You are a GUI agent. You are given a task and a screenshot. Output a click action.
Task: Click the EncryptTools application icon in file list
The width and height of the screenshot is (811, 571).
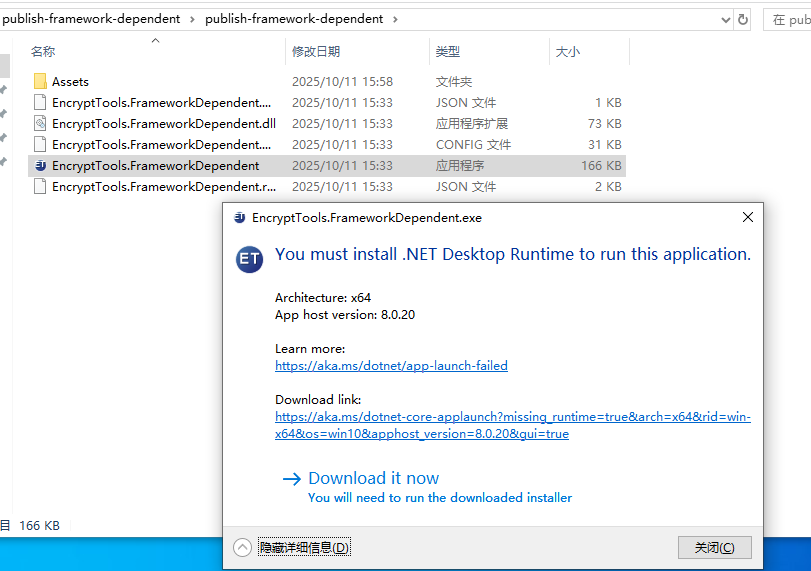[x=40, y=166]
